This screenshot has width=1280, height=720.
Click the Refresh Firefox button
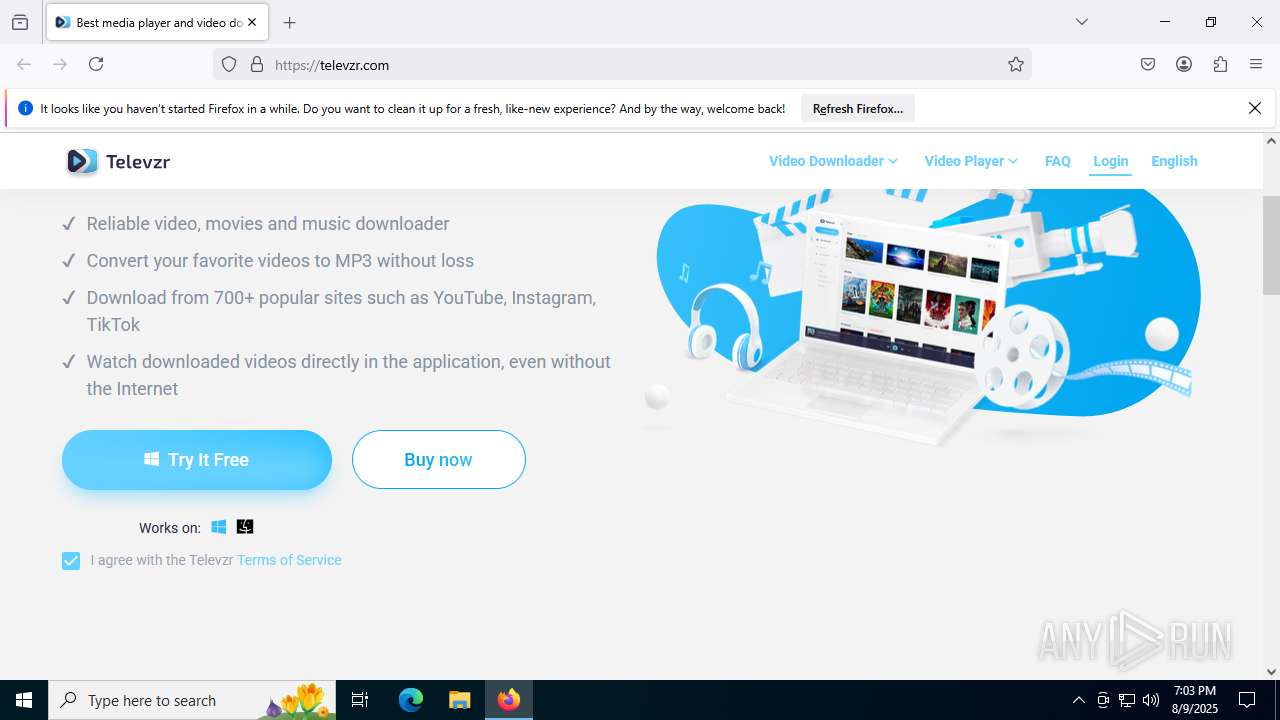pos(858,108)
